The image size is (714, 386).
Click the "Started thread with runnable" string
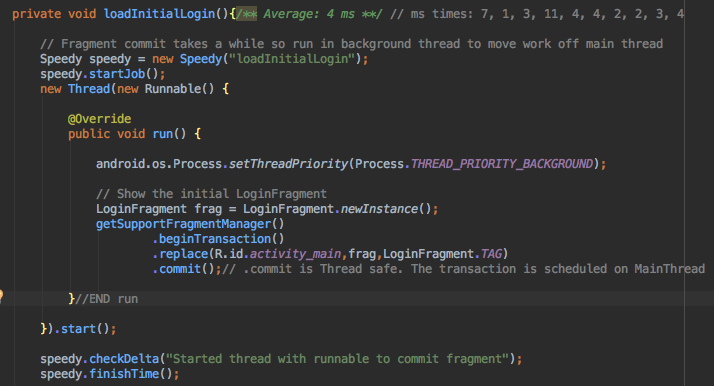point(337,359)
